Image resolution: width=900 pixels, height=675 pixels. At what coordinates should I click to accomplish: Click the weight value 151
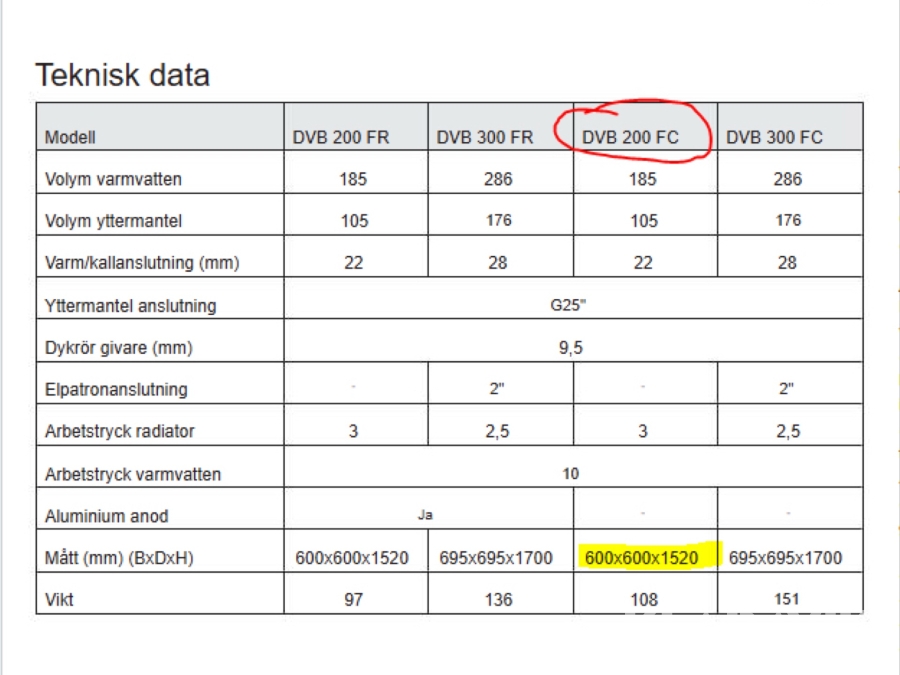[787, 599]
